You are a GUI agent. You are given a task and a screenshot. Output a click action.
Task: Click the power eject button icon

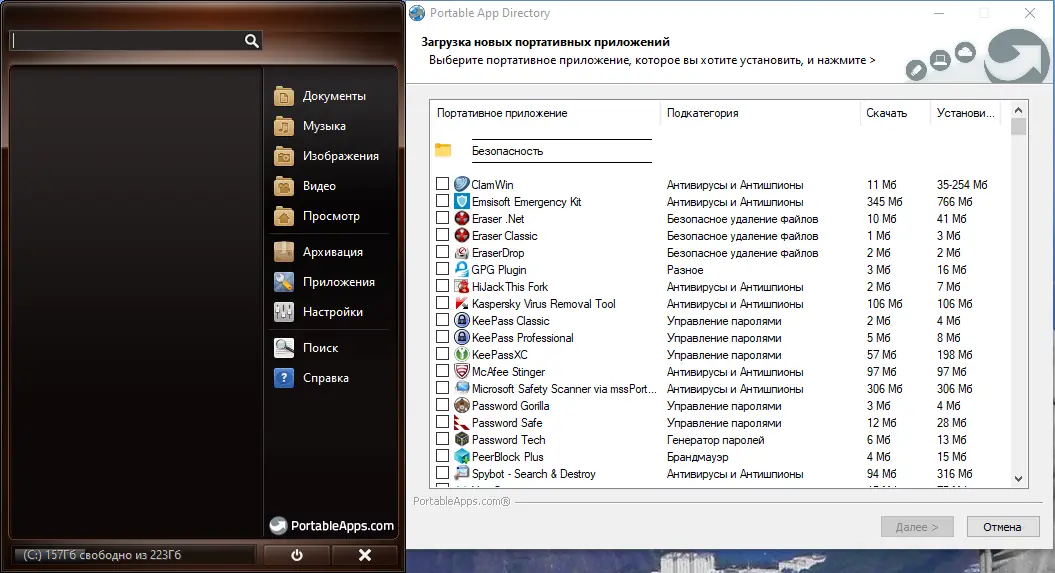pyautogui.click(x=297, y=555)
